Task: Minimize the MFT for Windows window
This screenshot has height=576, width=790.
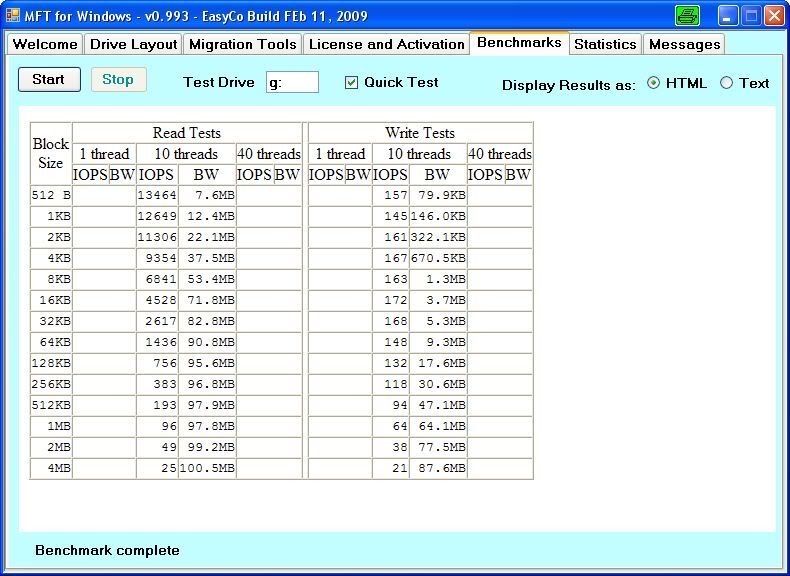Action: click(x=728, y=15)
